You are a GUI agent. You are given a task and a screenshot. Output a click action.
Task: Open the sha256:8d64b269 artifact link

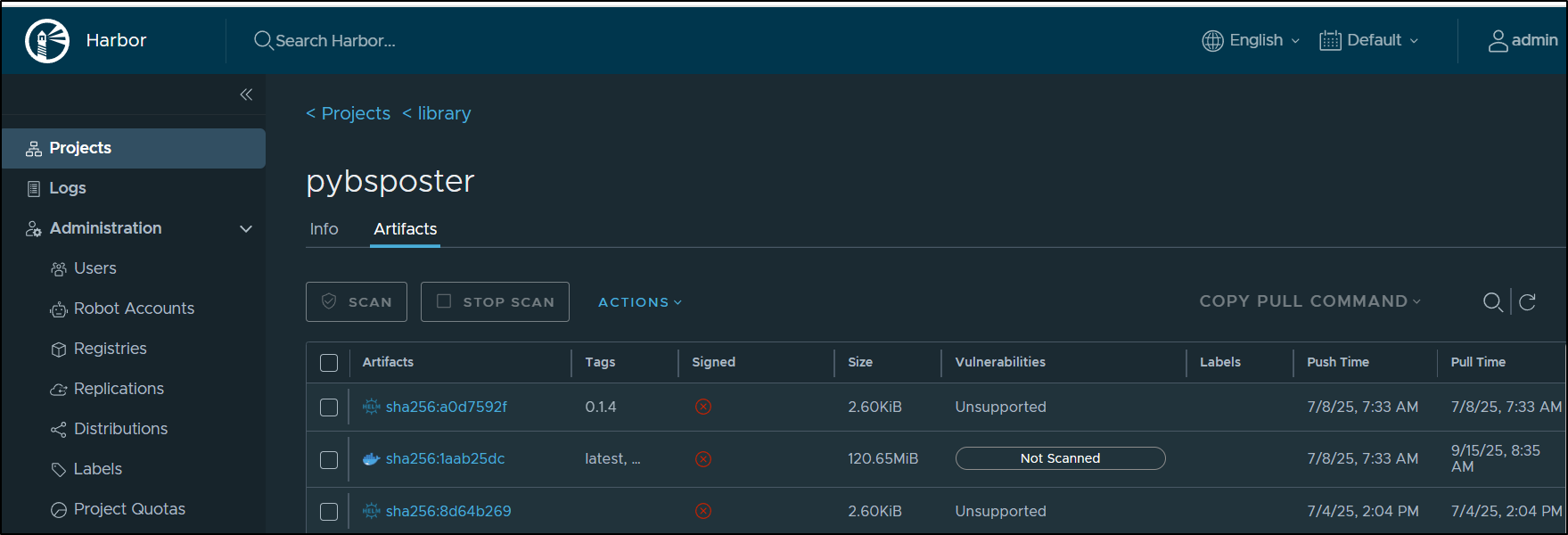[448, 511]
